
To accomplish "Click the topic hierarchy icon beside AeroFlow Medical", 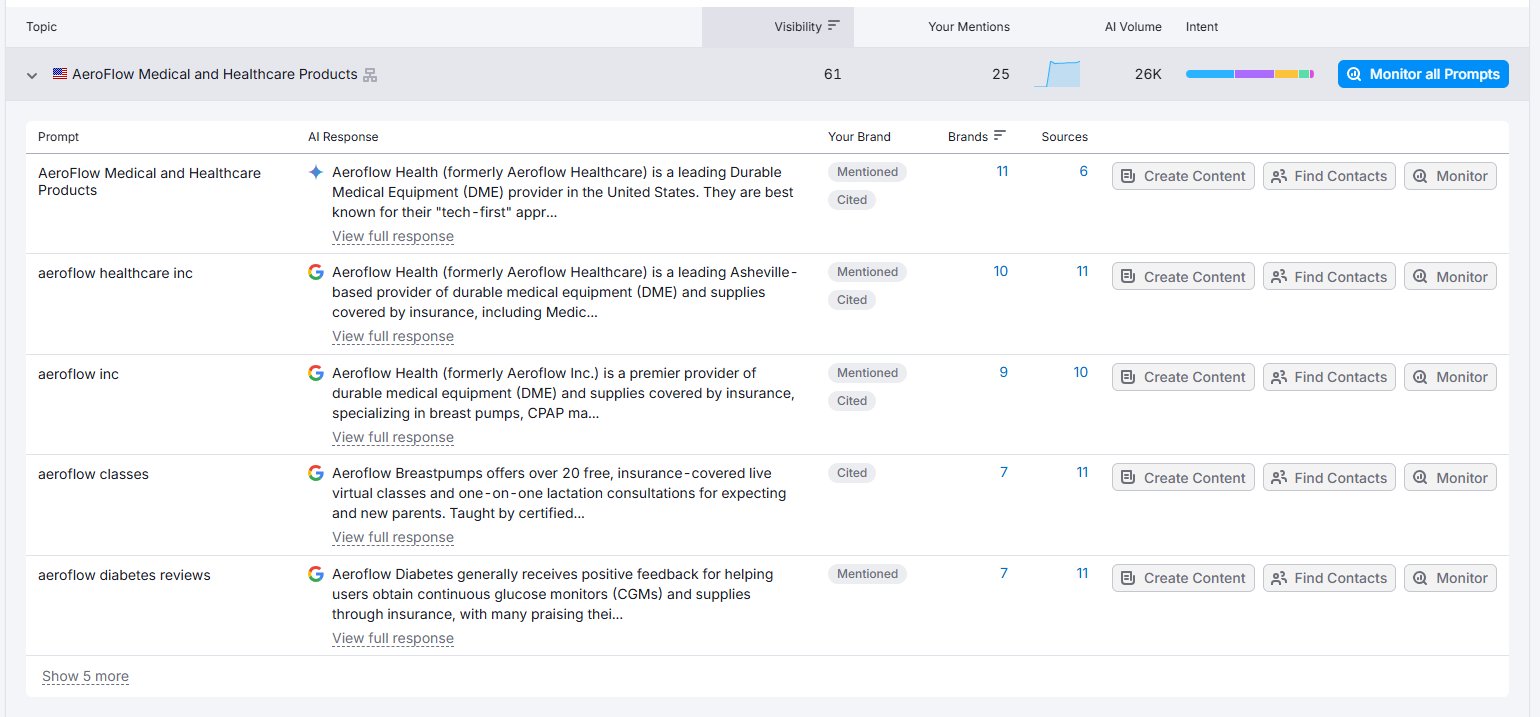I will [370, 75].
